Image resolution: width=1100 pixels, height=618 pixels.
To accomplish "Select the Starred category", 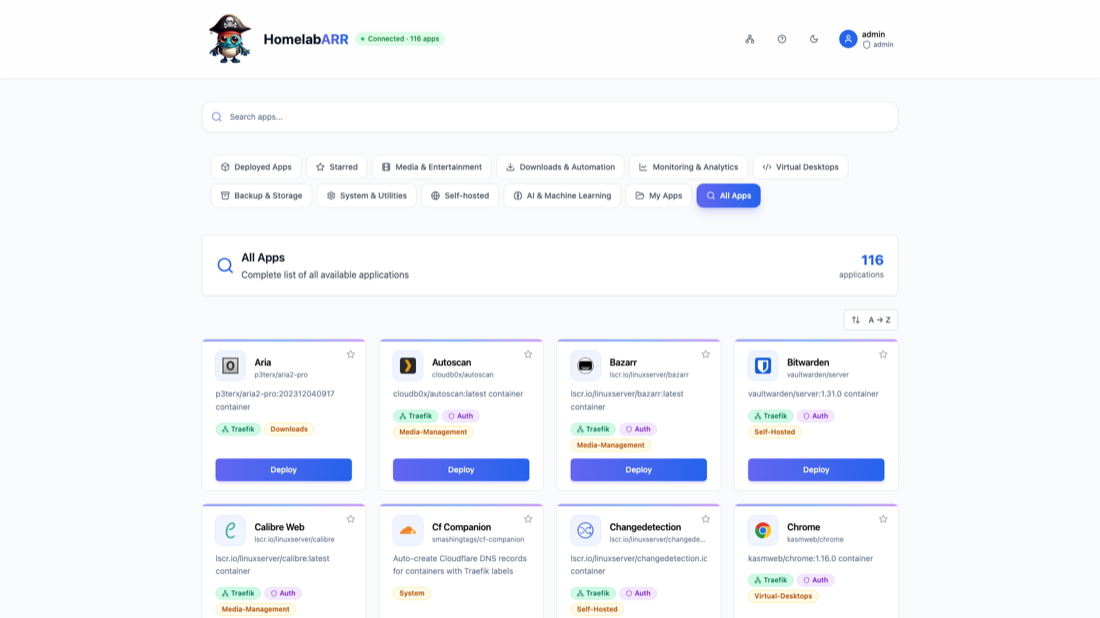I will (337, 167).
